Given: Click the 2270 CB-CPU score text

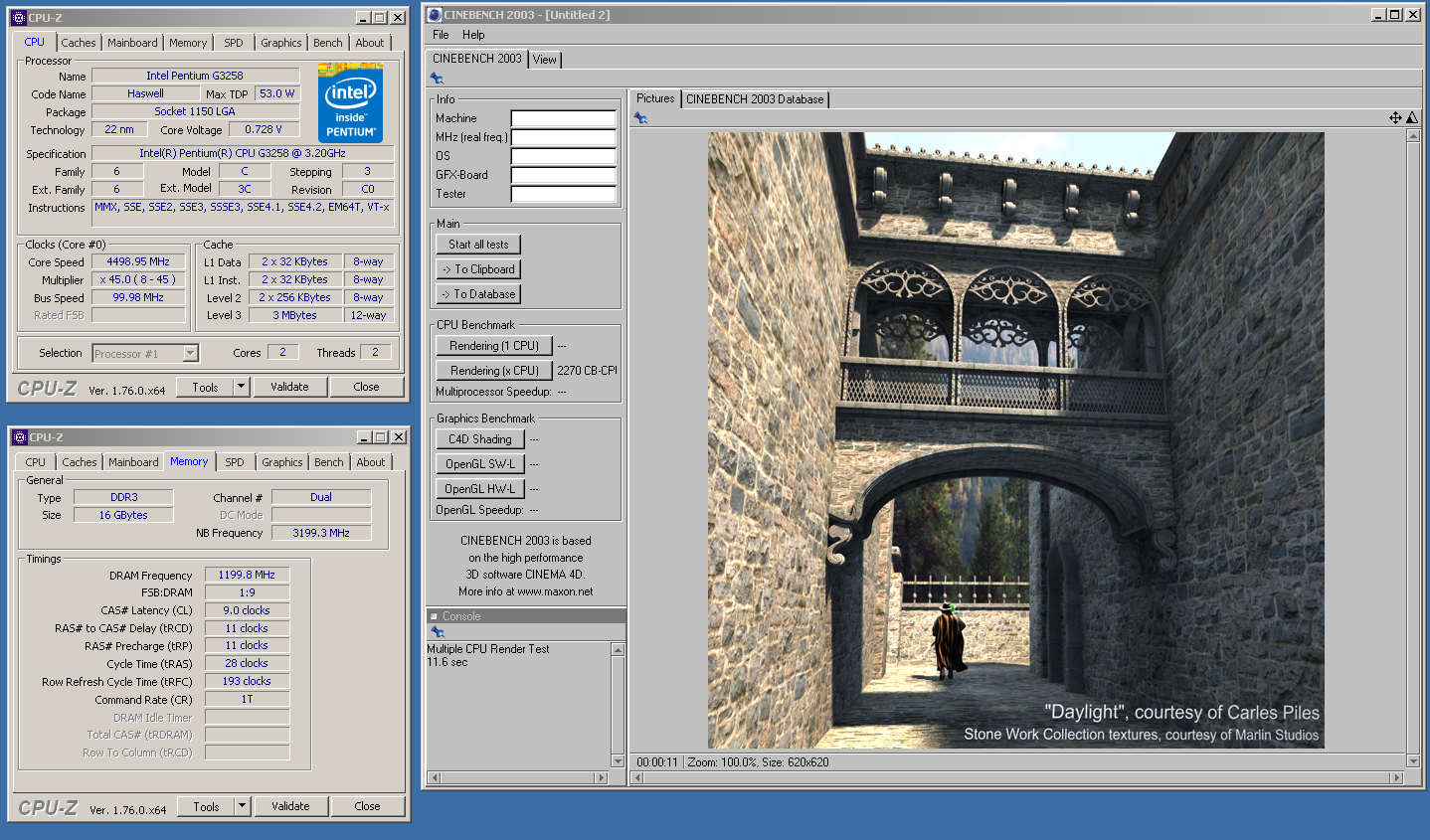Looking at the screenshot, I should point(587,371).
